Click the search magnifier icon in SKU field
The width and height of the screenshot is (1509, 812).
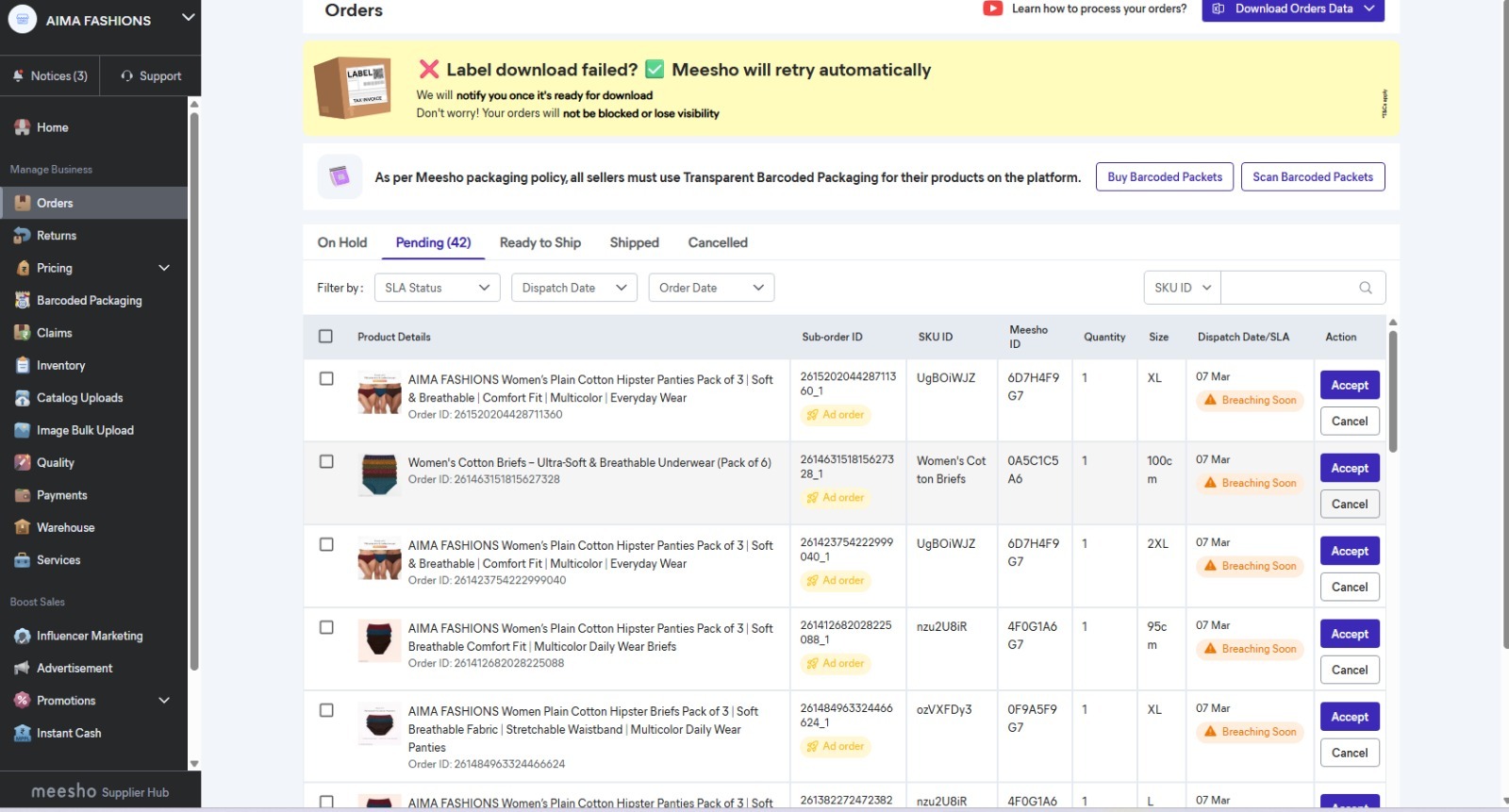click(1365, 288)
